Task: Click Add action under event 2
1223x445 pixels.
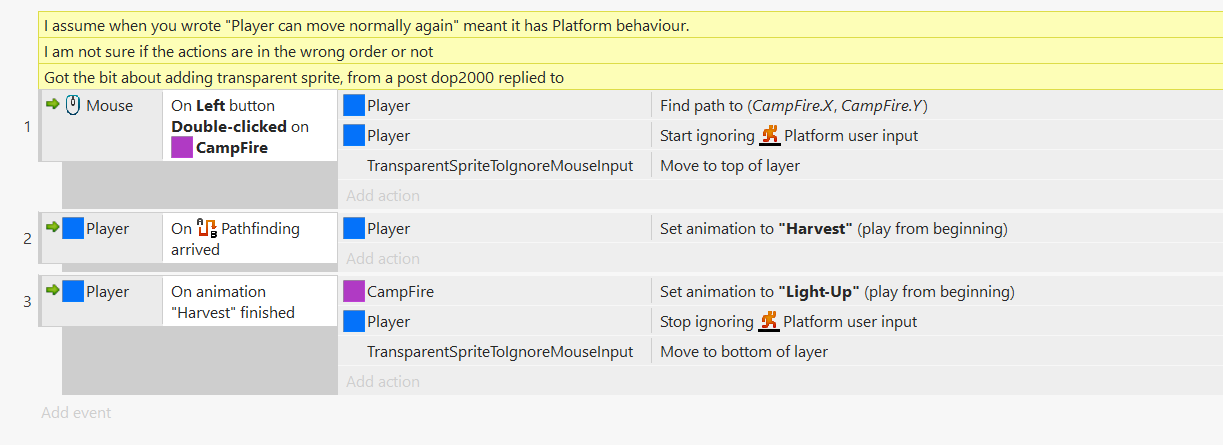Action: point(383,259)
